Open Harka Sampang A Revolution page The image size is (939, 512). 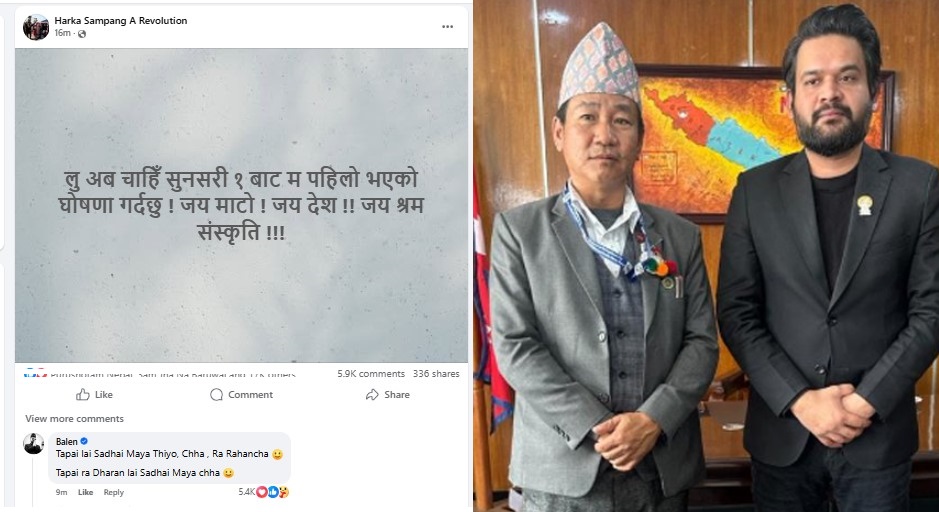click(120, 20)
